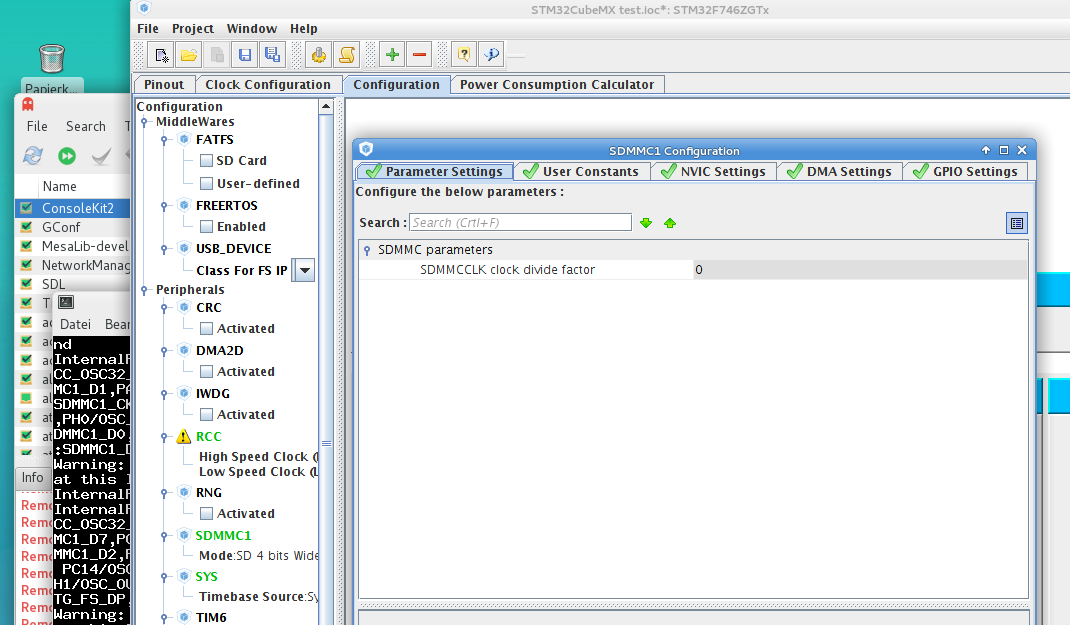Click the configuration tree scrollbar up arrow
The width and height of the screenshot is (1070, 625).
[x=326, y=106]
